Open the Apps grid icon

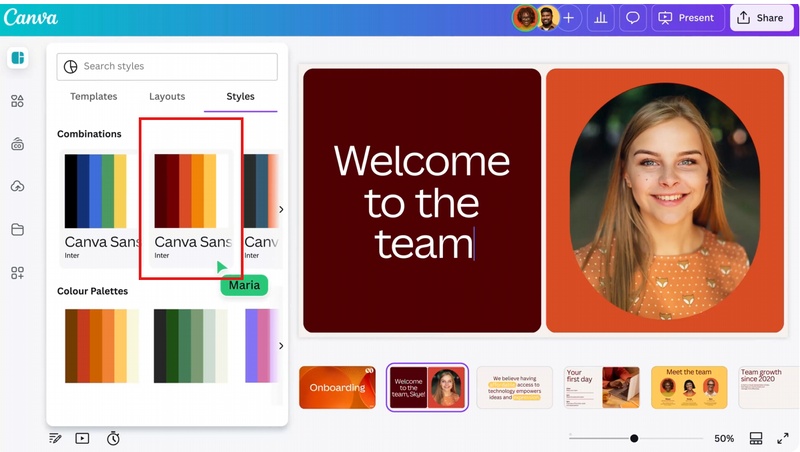coord(17,273)
